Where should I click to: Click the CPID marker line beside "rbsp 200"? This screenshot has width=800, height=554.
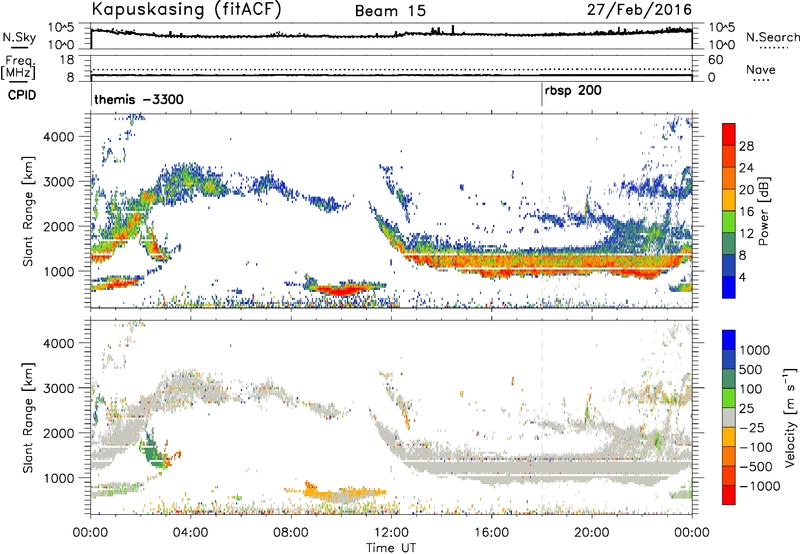click(542, 95)
